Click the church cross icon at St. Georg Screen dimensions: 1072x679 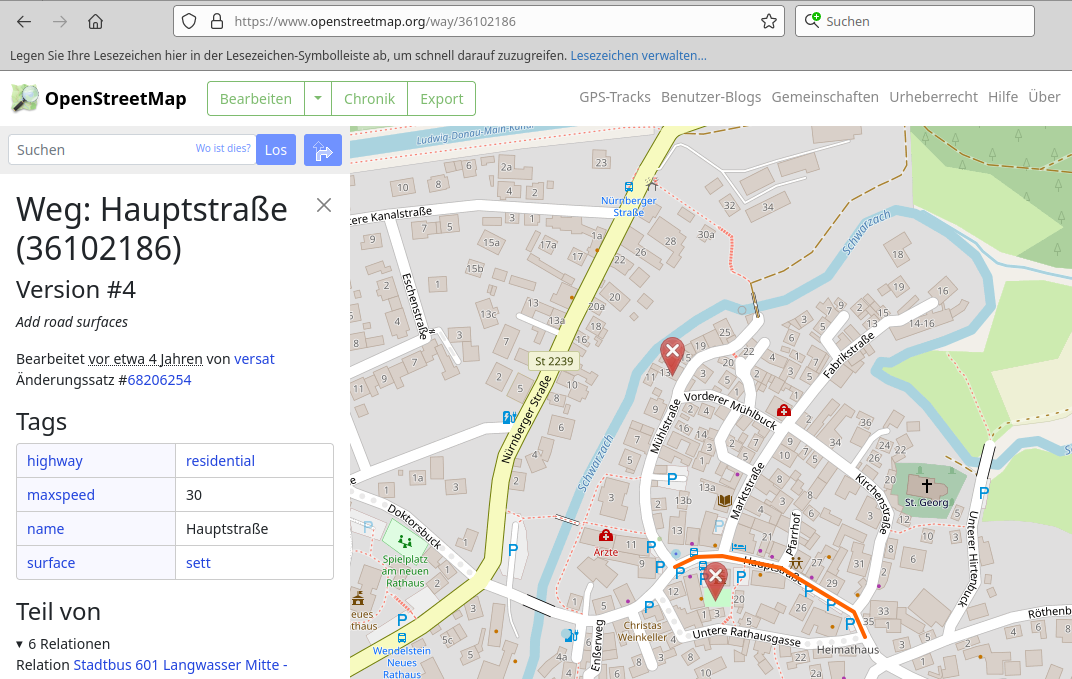coord(927,485)
